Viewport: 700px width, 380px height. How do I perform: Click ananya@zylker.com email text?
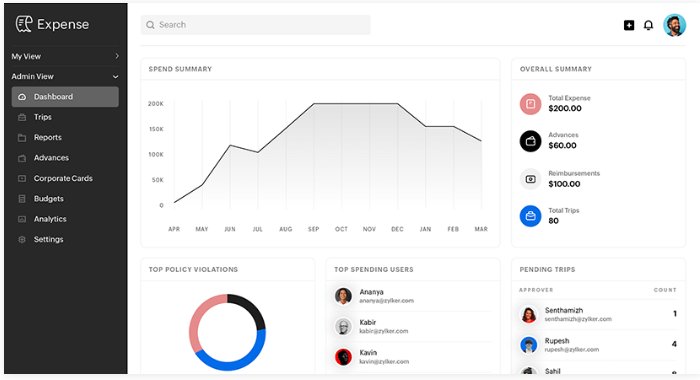point(387,301)
